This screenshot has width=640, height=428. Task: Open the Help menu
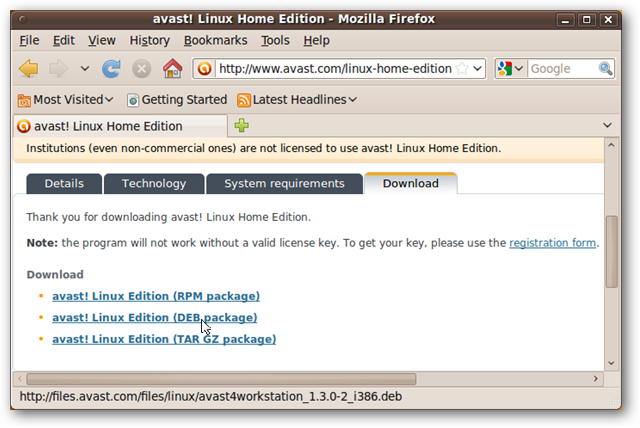coord(316,40)
